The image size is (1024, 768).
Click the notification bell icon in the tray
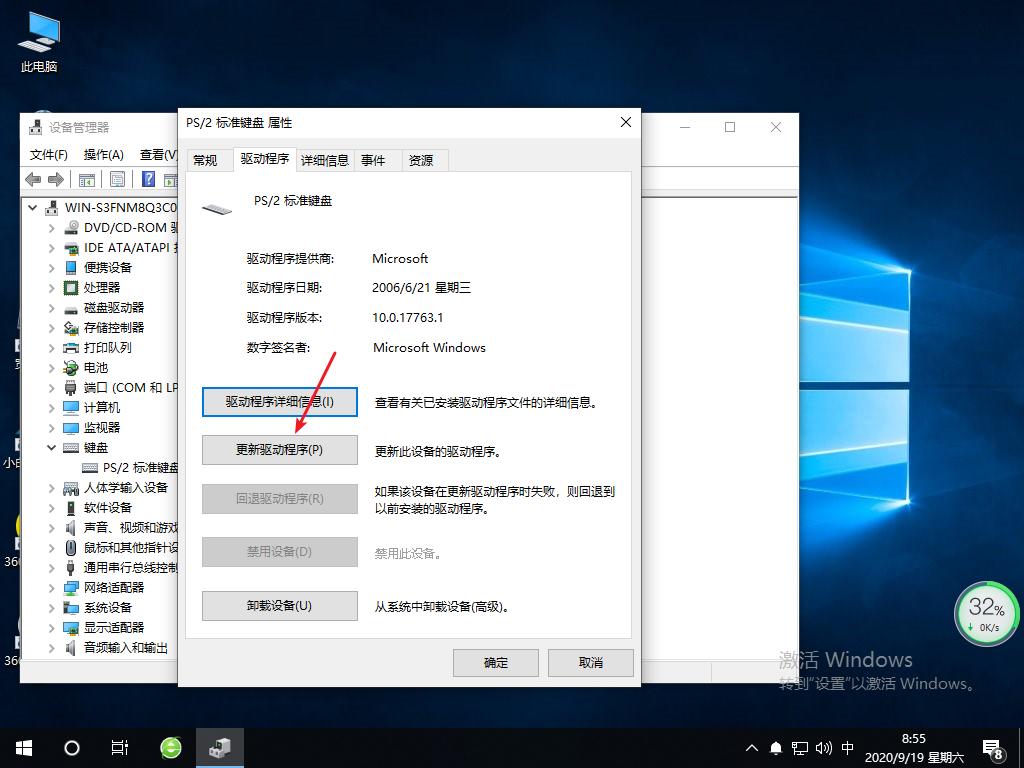click(x=775, y=747)
